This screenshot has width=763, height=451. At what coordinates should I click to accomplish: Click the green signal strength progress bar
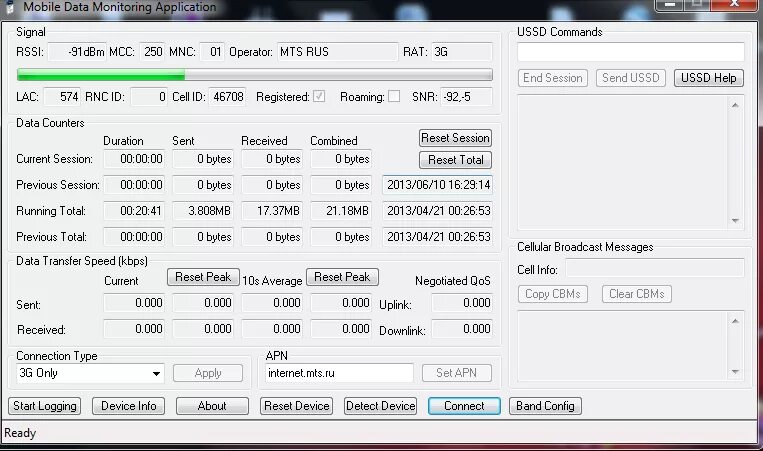pos(254,75)
